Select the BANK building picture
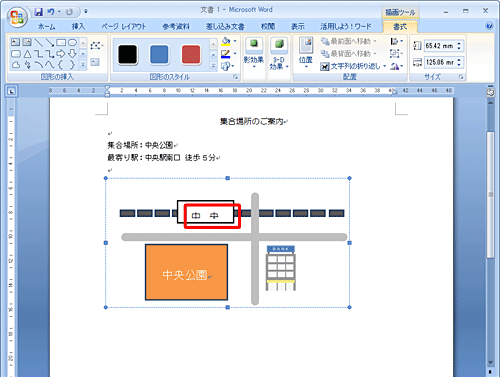 281,268
